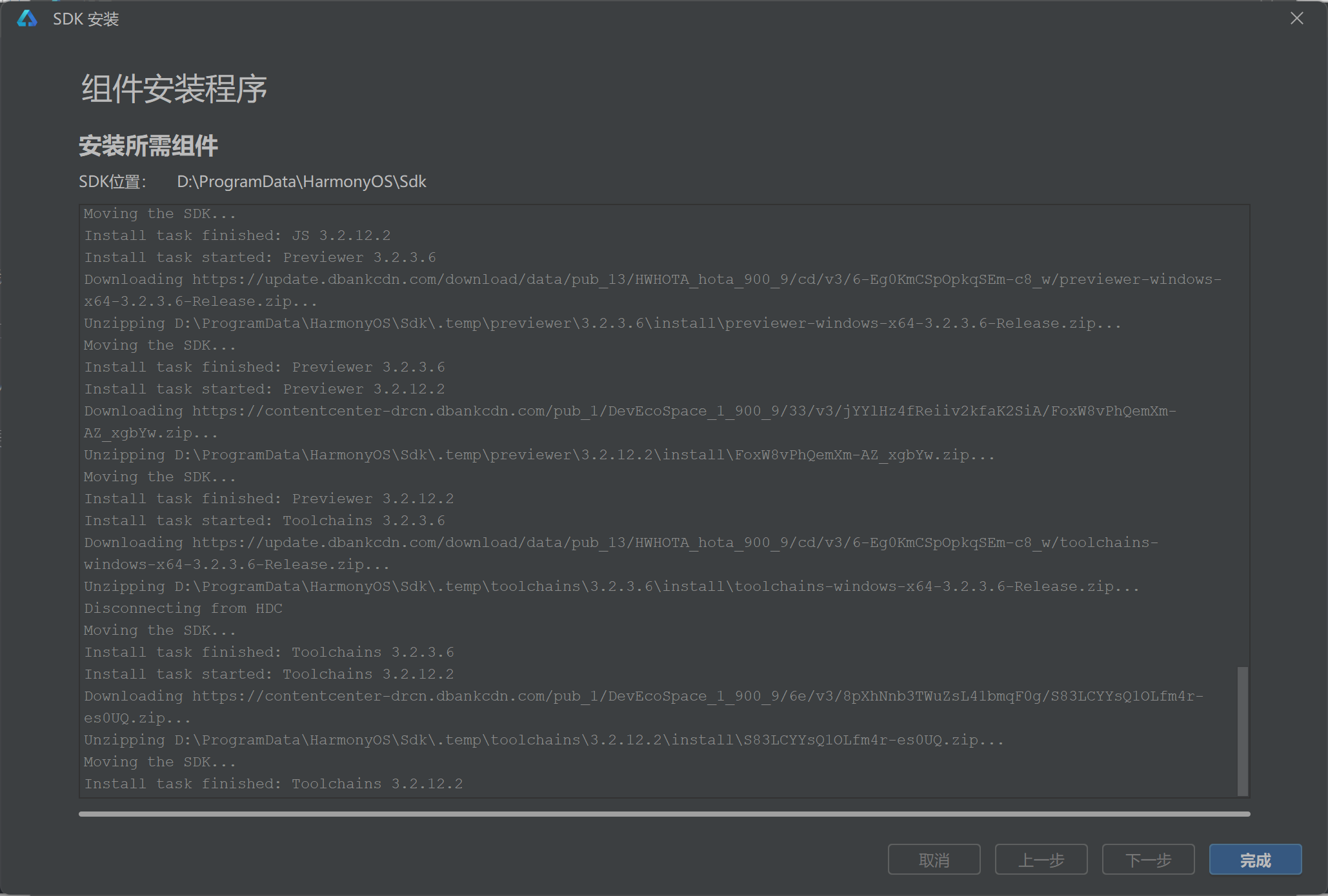Click the 组件安装程序 title
The image size is (1328, 896).
tap(174, 88)
